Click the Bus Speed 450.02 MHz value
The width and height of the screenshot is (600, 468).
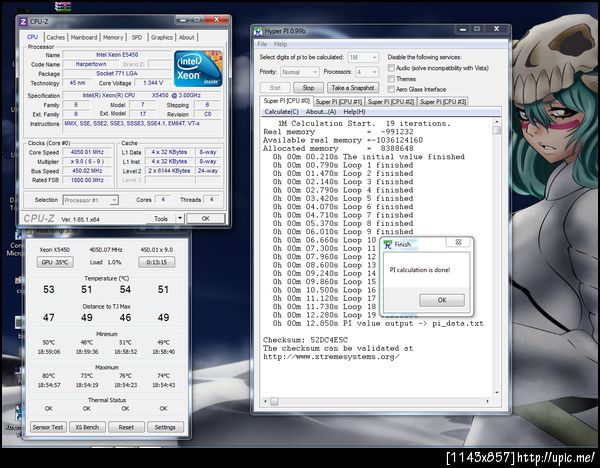(87, 171)
